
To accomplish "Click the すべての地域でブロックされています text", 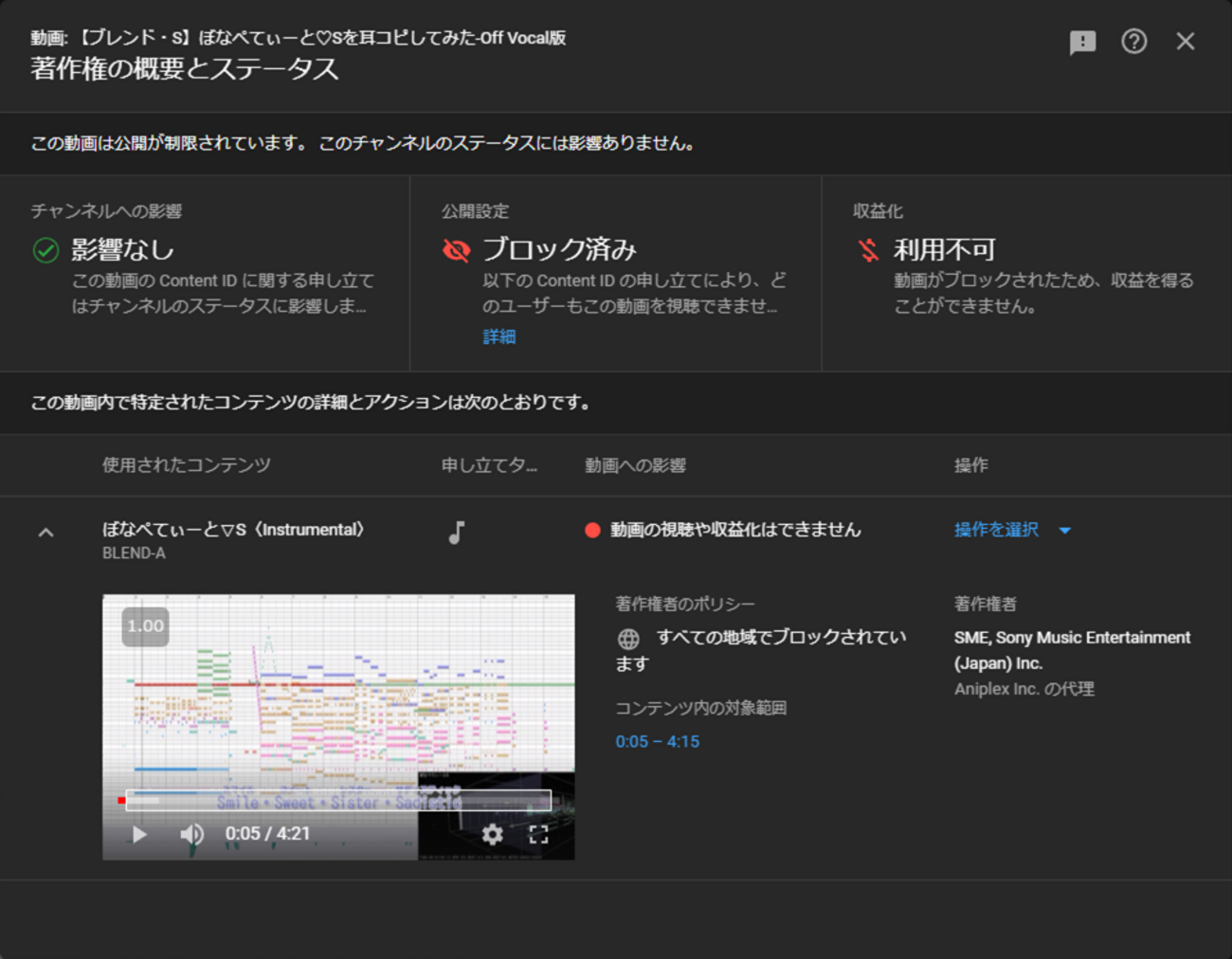I will (x=762, y=650).
